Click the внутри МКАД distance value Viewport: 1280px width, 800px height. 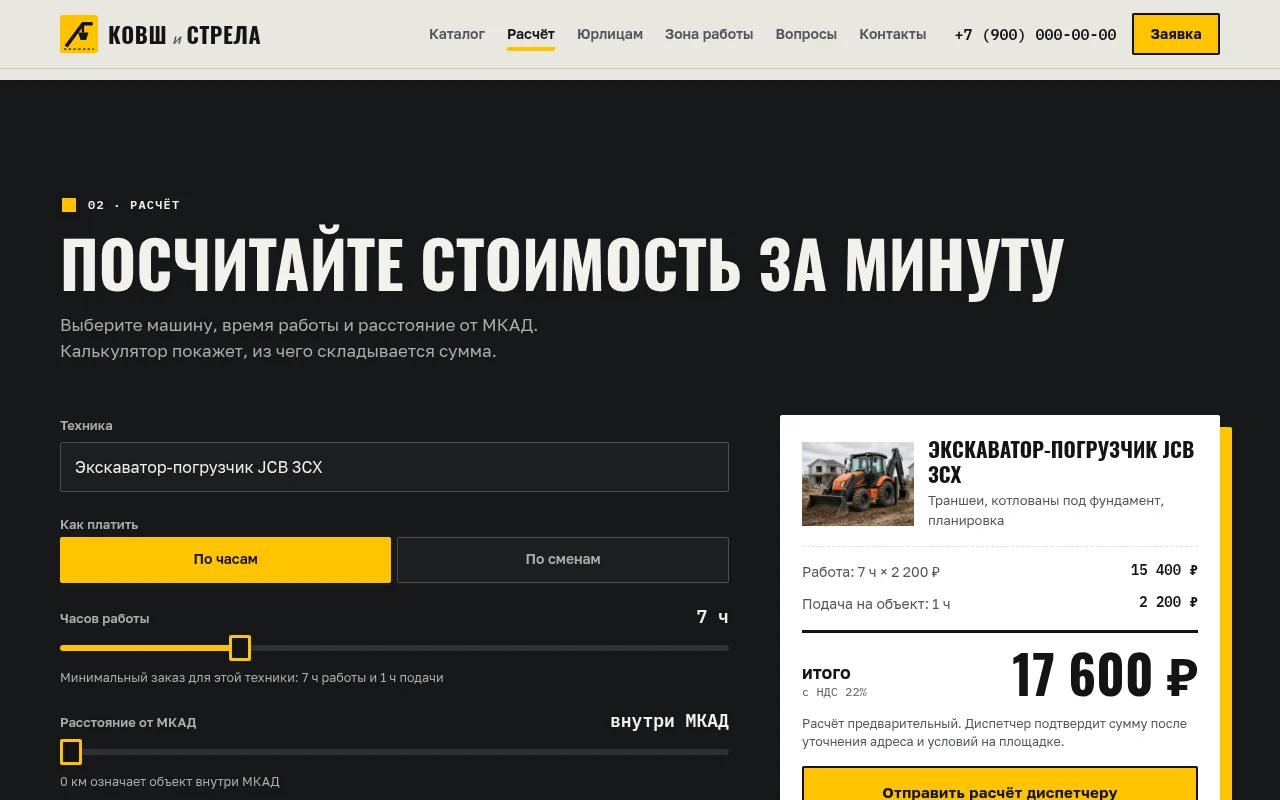click(x=669, y=721)
